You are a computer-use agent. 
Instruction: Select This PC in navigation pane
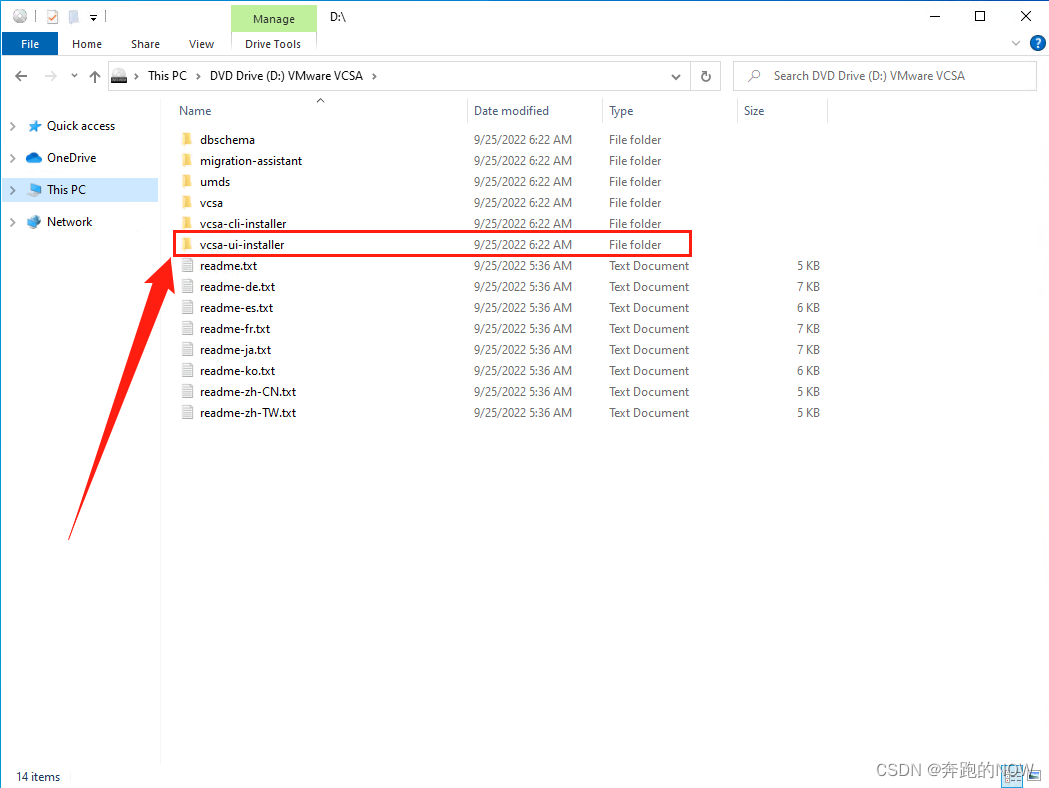pos(80,190)
